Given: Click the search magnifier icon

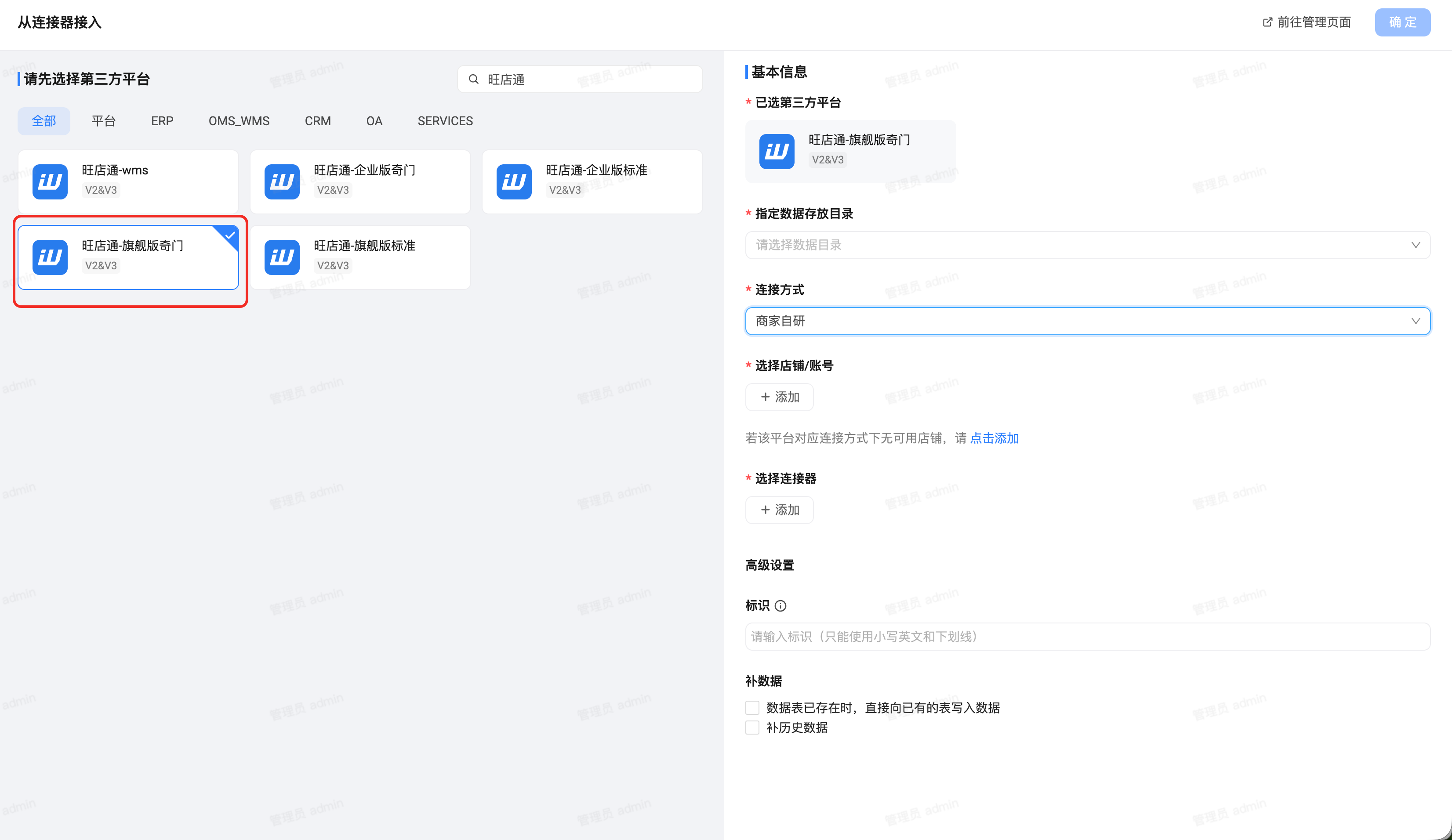Looking at the screenshot, I should [x=474, y=80].
